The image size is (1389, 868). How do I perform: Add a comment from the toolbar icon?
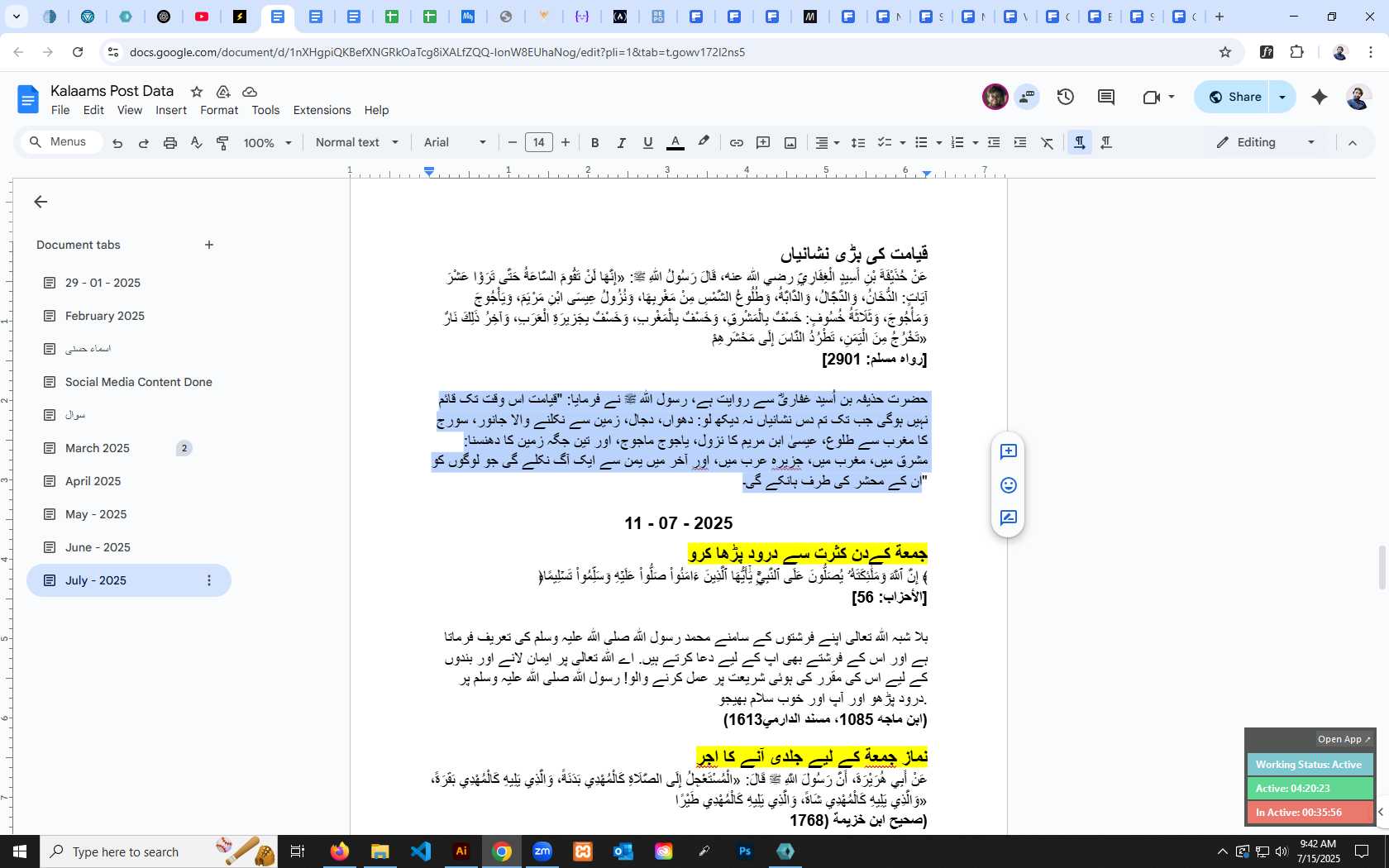click(x=763, y=143)
